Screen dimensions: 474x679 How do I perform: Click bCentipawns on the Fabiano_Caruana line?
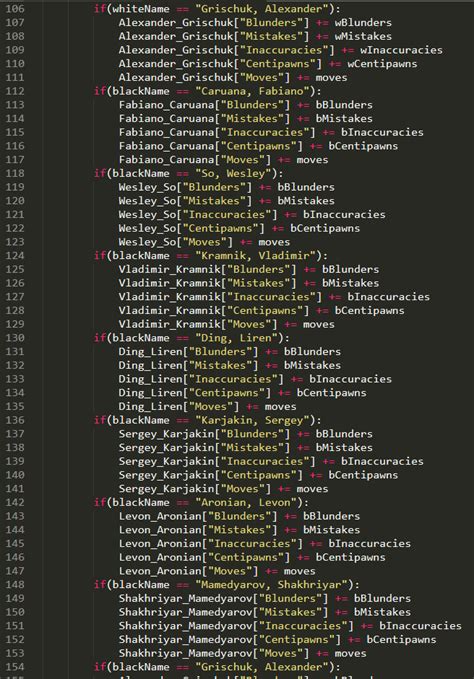click(363, 146)
